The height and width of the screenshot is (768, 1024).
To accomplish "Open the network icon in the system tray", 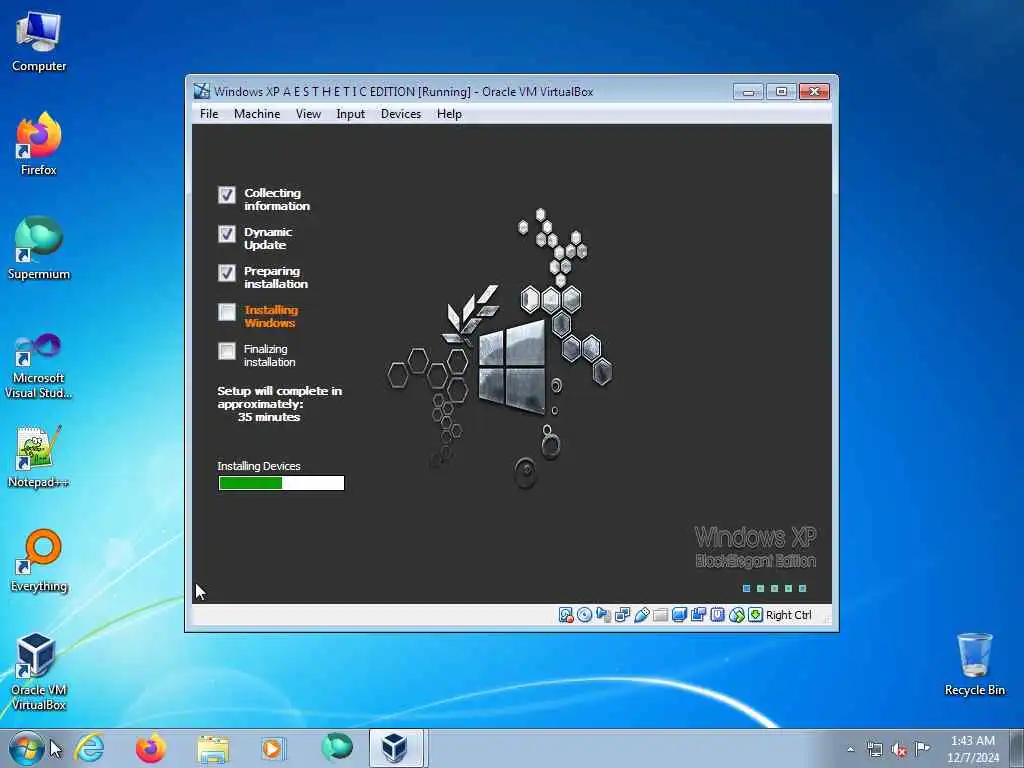I will [x=874, y=750].
